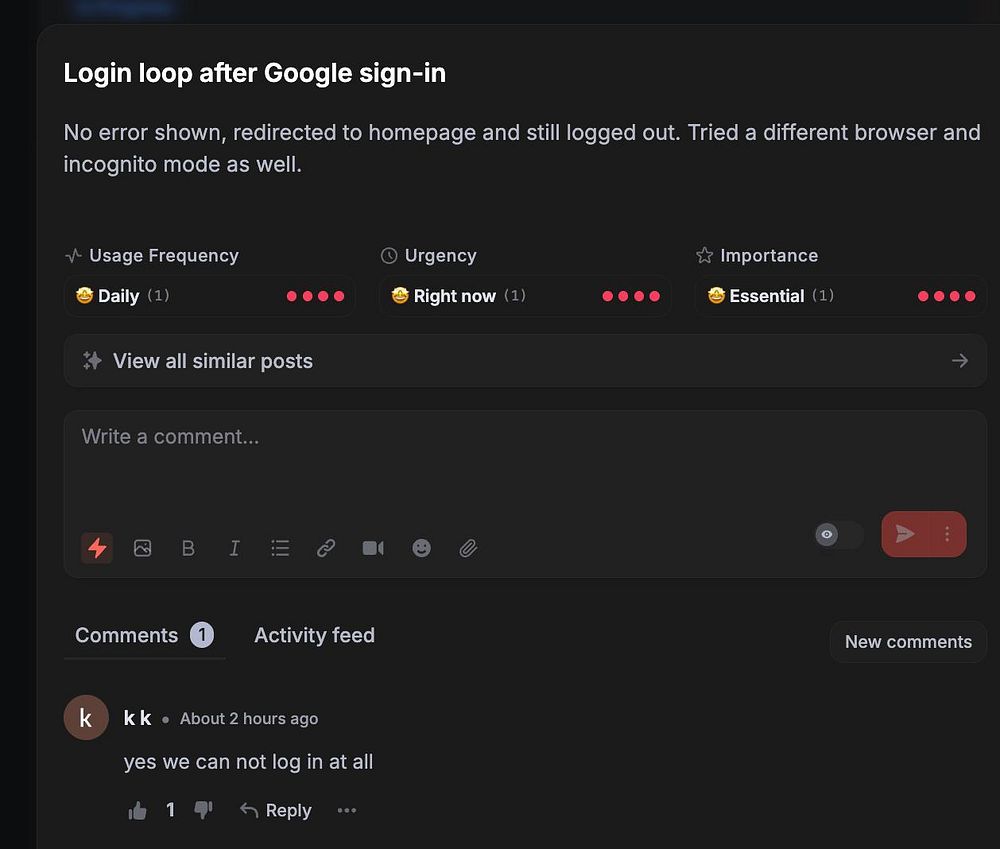Image resolution: width=1000 pixels, height=849 pixels.
Task: Attach a video recording
Action: coord(373,548)
